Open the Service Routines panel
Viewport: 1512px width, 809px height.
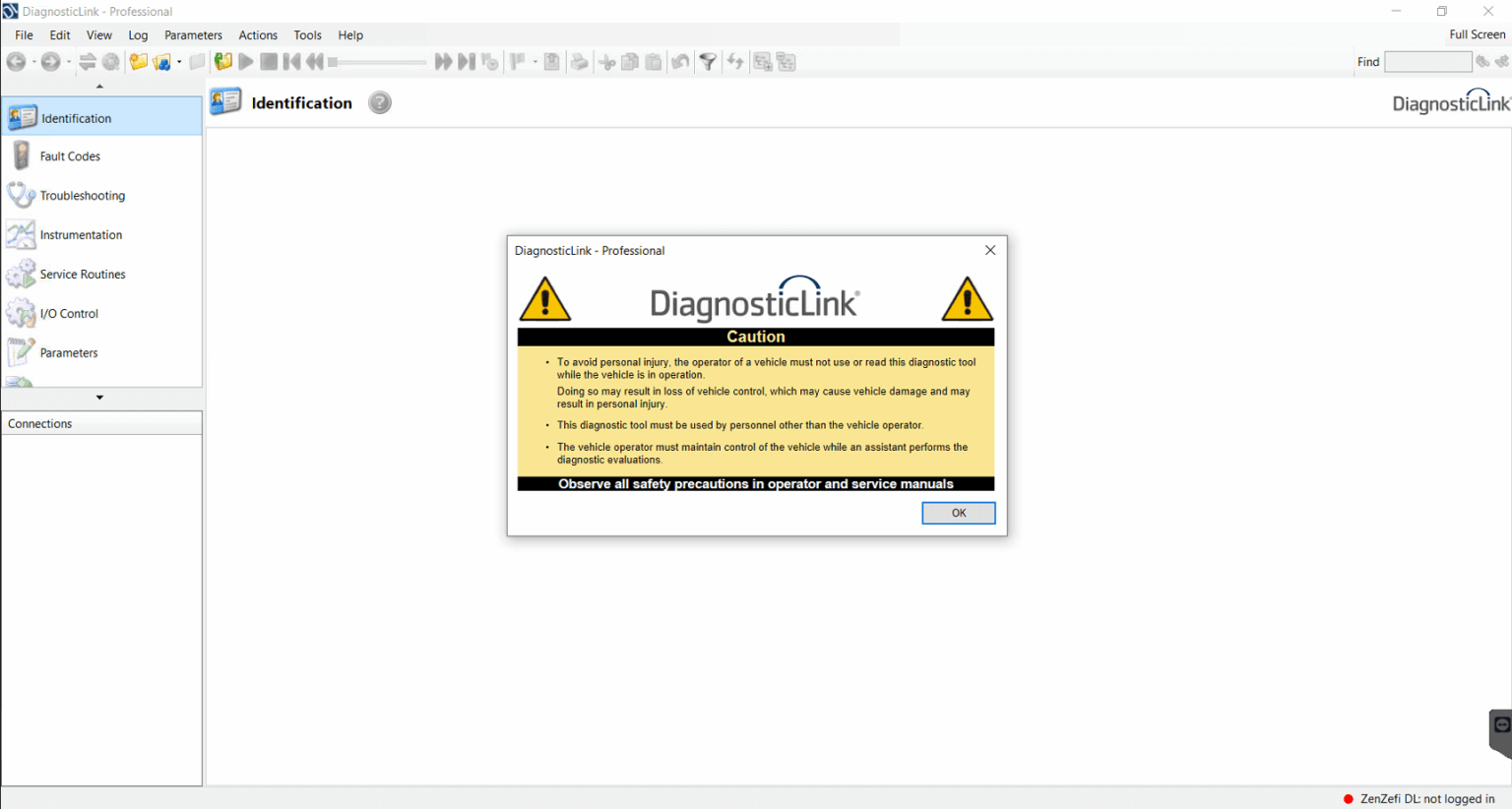82,274
